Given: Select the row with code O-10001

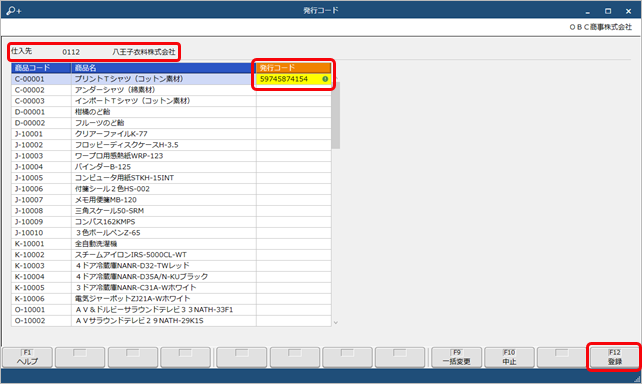Looking at the screenshot, I should [x=171, y=309].
